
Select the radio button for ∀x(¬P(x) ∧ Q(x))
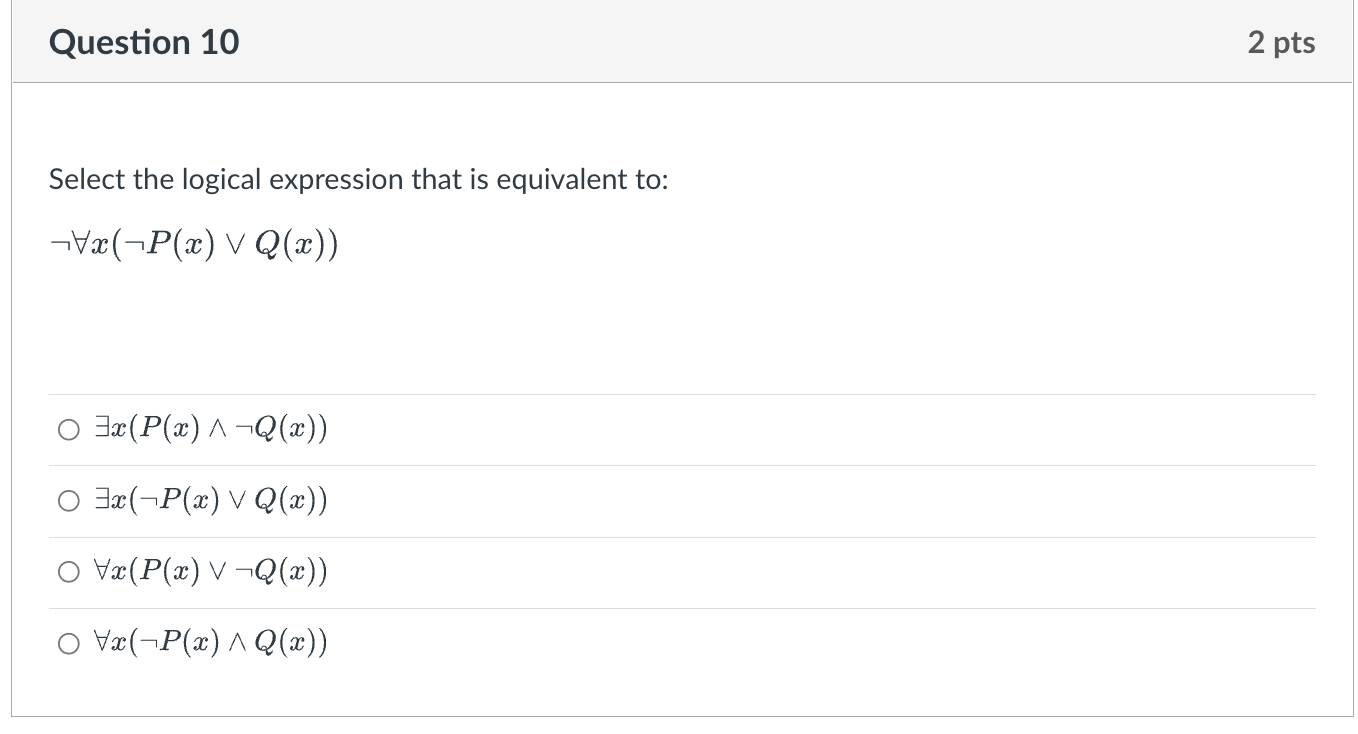point(69,643)
